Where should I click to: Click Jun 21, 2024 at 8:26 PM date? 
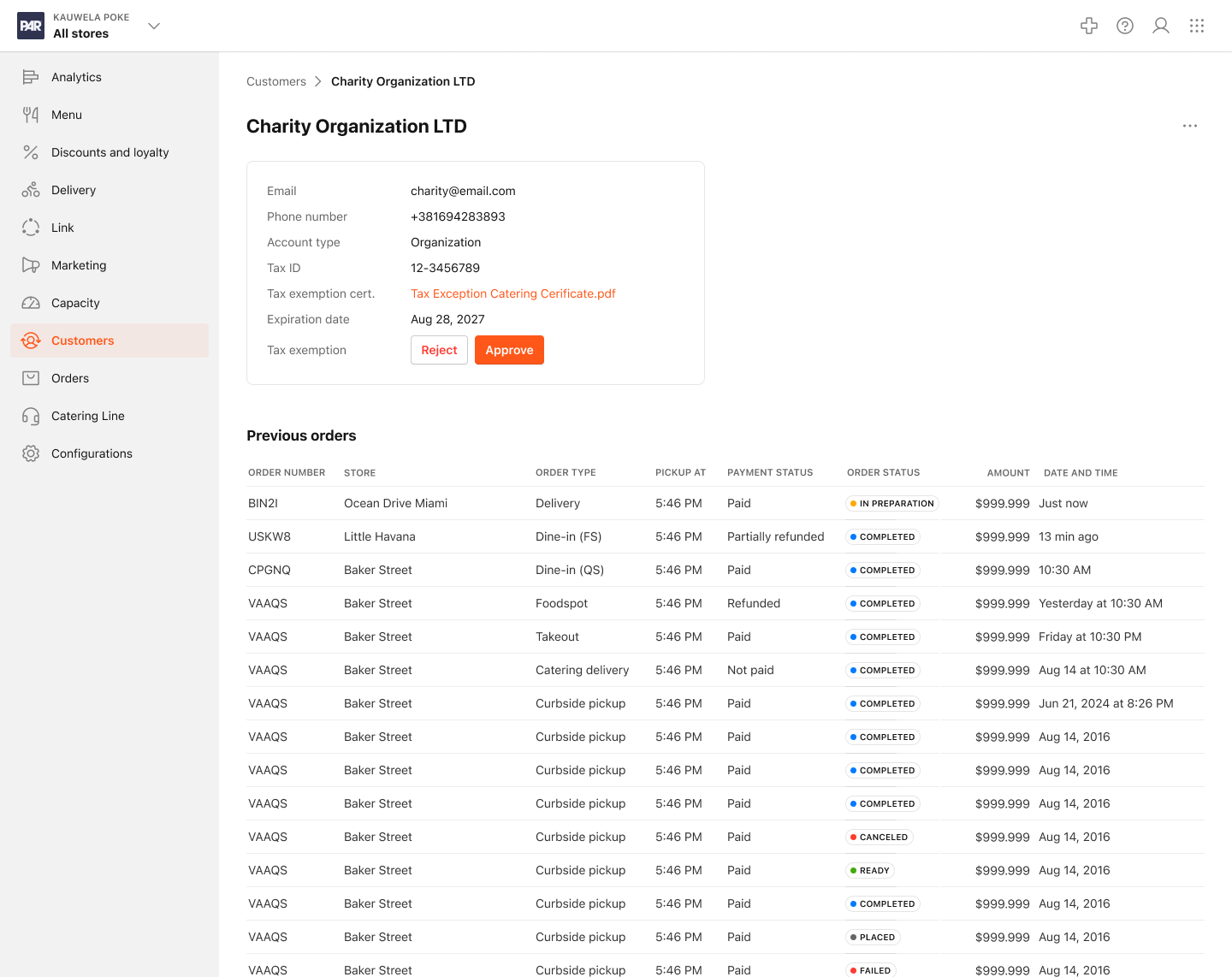click(x=1105, y=703)
